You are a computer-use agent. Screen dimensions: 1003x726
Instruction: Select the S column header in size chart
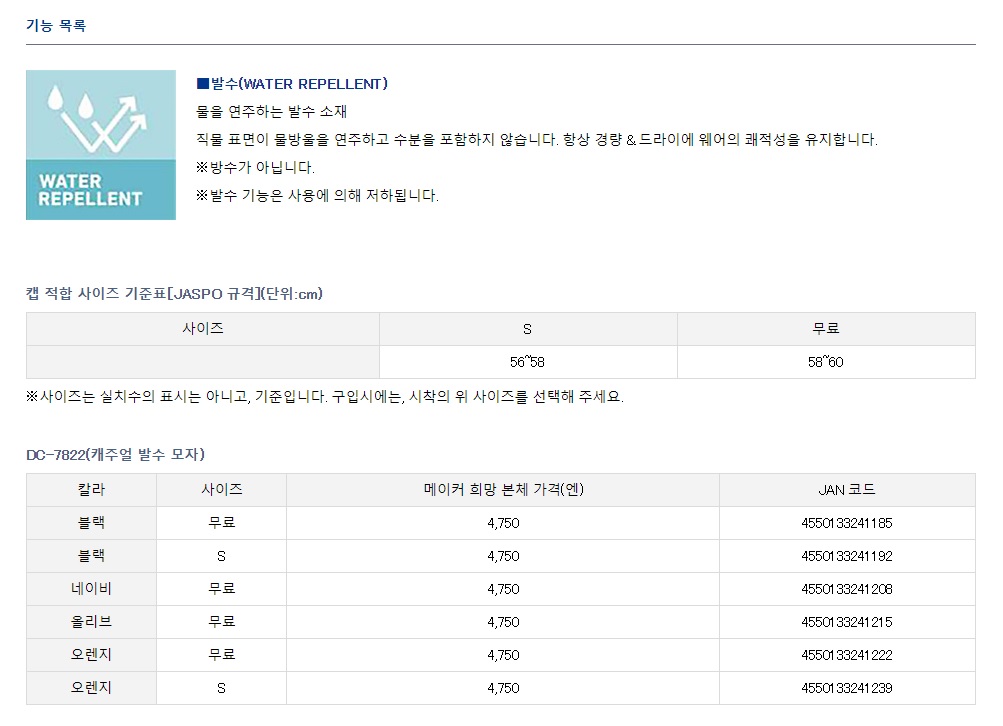click(x=528, y=329)
